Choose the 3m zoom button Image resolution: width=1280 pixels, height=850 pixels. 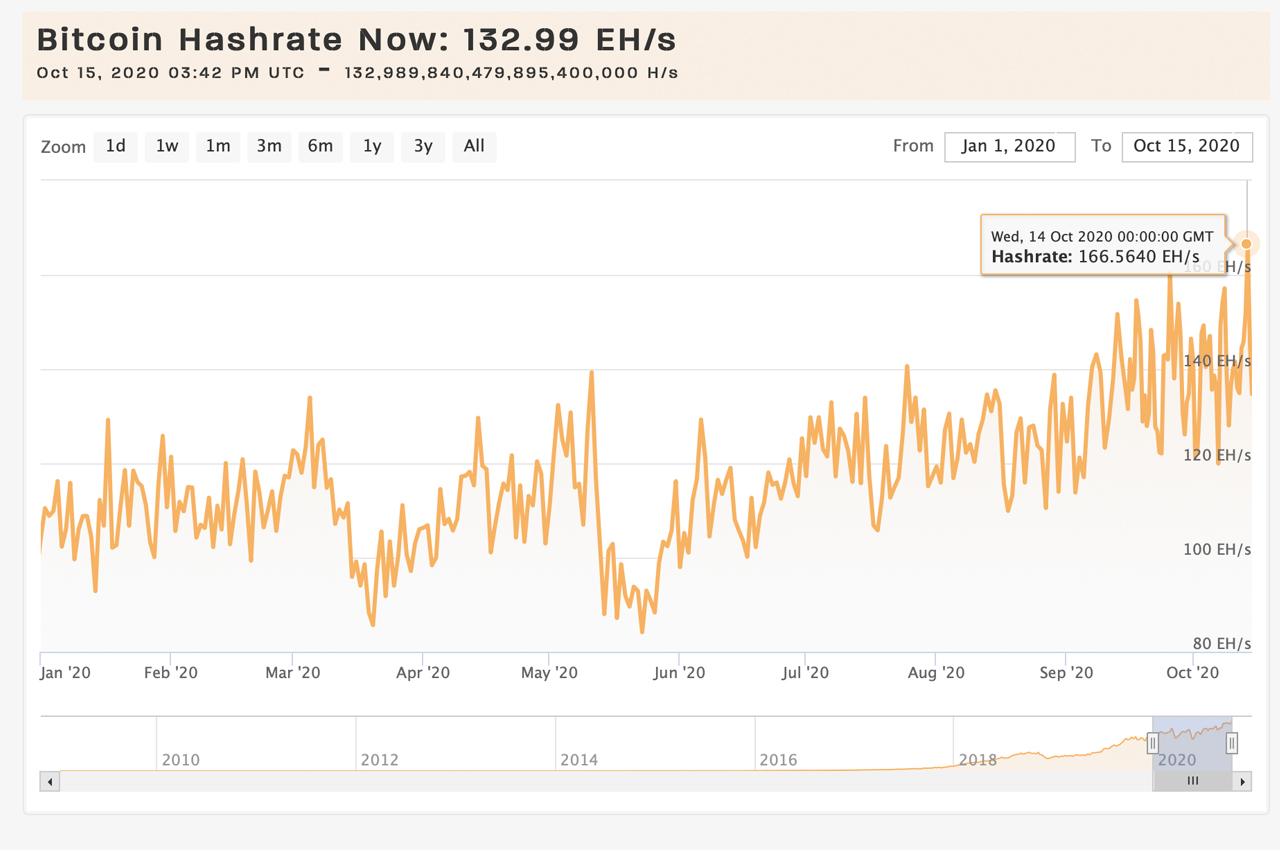269,146
